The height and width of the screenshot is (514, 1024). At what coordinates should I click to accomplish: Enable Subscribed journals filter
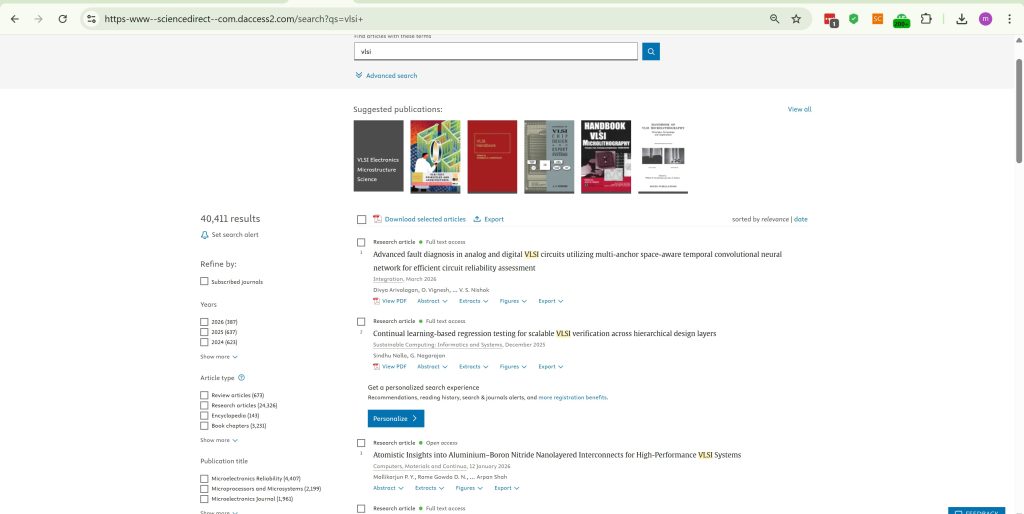tap(204, 281)
